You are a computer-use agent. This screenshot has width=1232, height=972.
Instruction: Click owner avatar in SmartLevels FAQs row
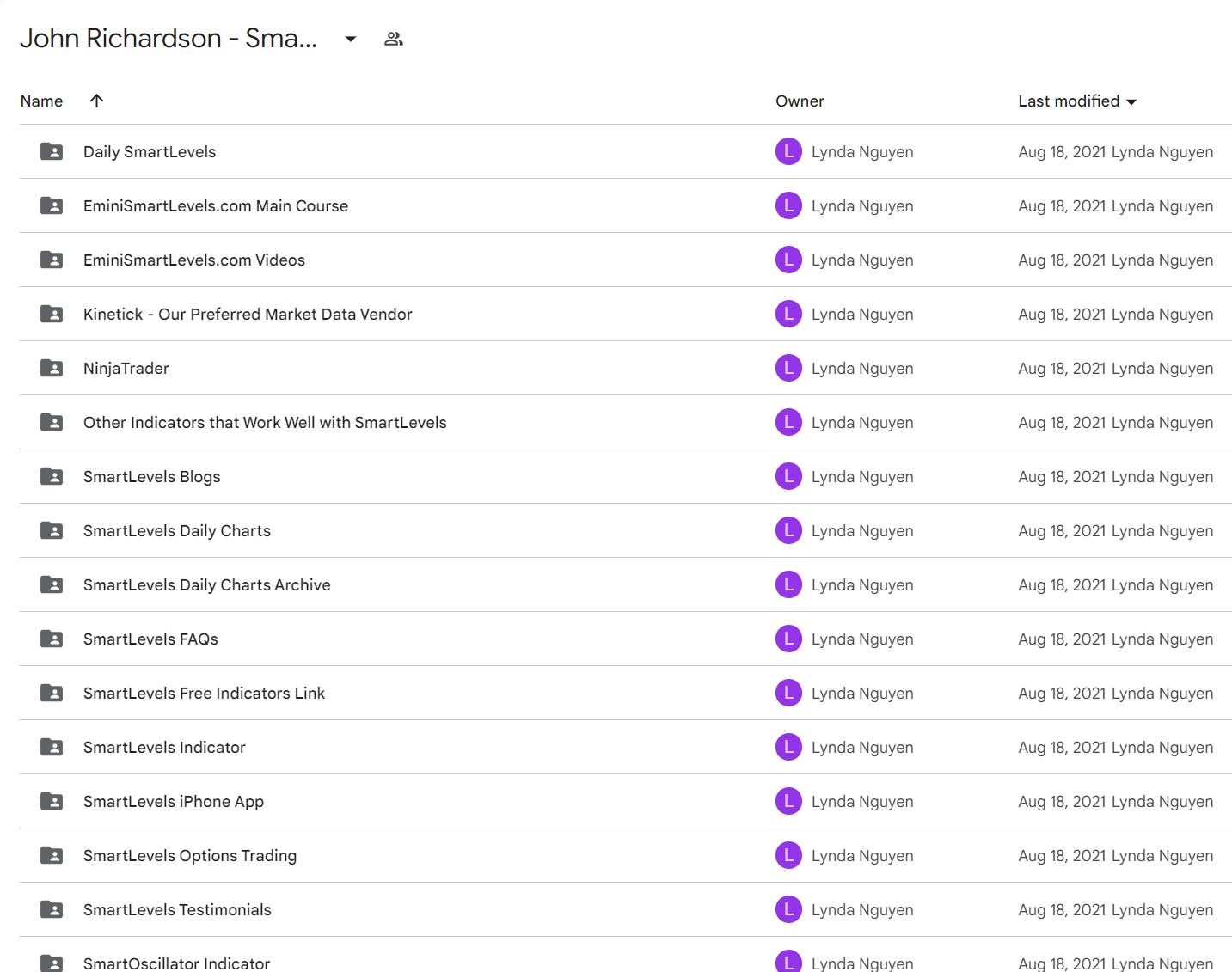click(788, 639)
